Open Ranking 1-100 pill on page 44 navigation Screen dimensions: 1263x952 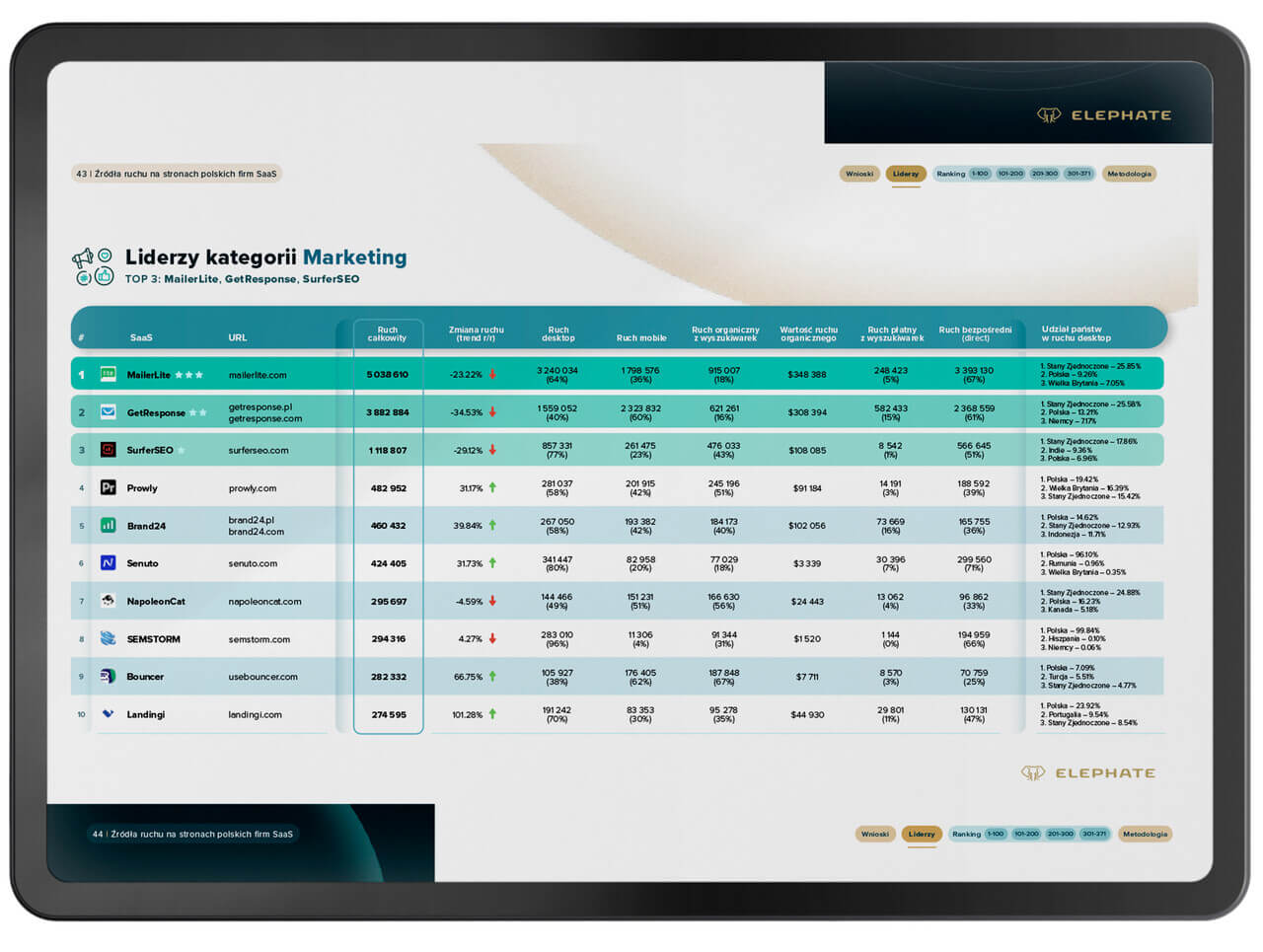[x=996, y=834]
